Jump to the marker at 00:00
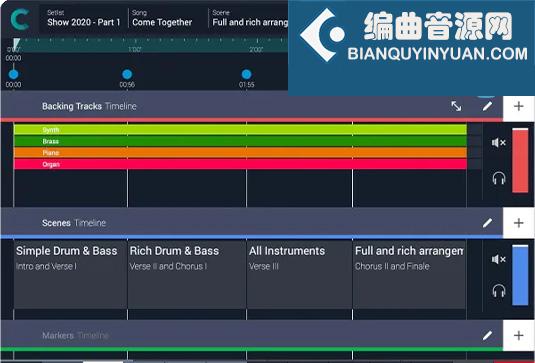 coord(13,74)
